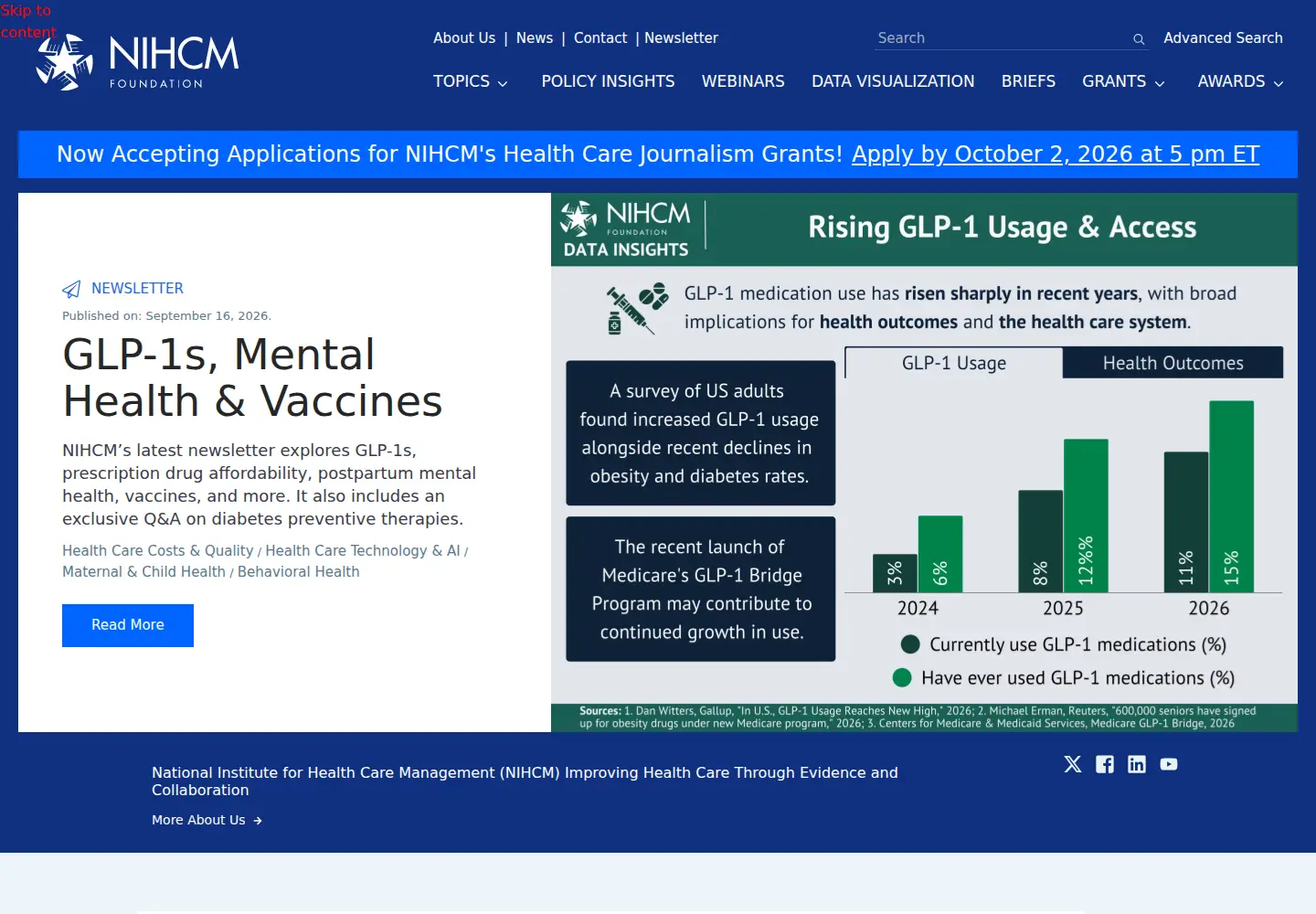The width and height of the screenshot is (1316, 914).
Task: Open NIHCM's Facebook page
Action: pyautogui.click(x=1105, y=764)
